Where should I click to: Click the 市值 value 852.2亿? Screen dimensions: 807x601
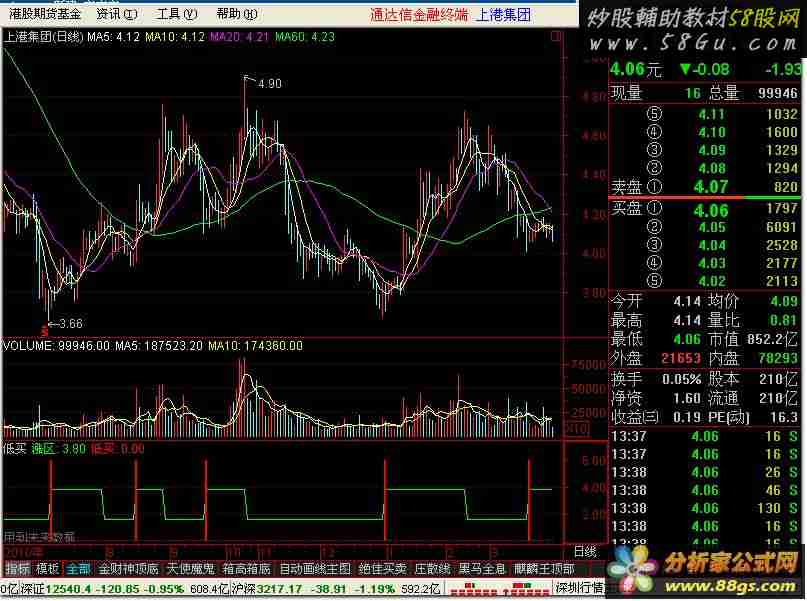point(773,340)
